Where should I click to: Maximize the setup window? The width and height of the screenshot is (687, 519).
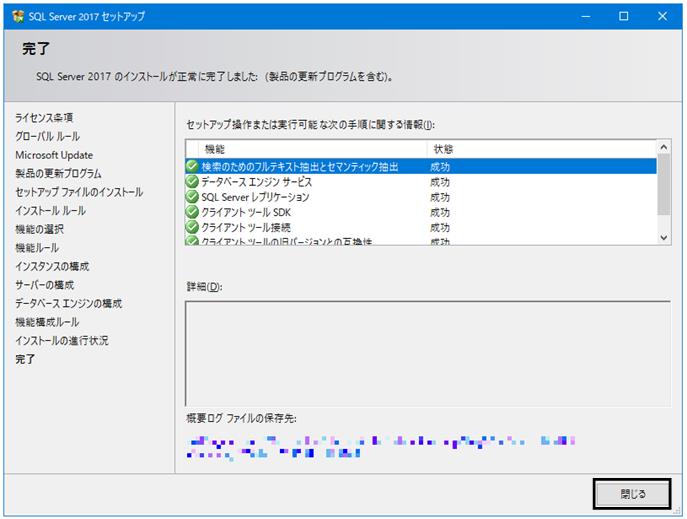click(x=623, y=16)
